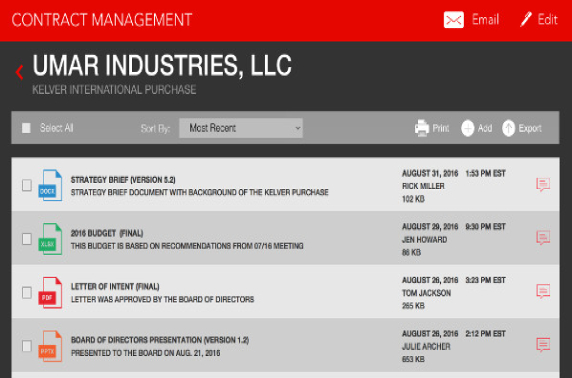Go back using the red chevron arrow

(x=19, y=72)
